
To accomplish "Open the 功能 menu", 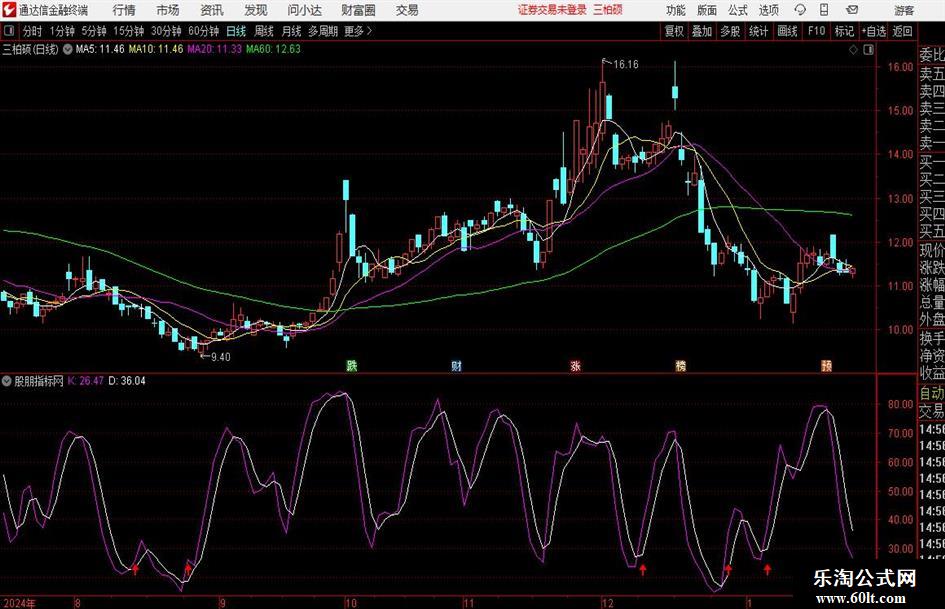I will point(676,10).
